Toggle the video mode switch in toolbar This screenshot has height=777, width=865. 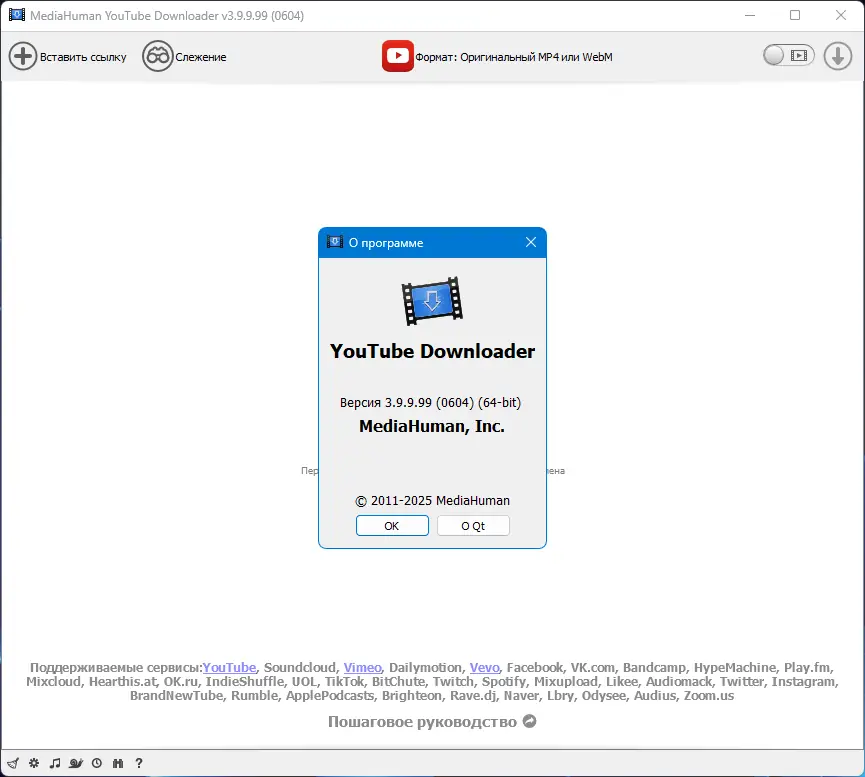pyautogui.click(x=788, y=55)
